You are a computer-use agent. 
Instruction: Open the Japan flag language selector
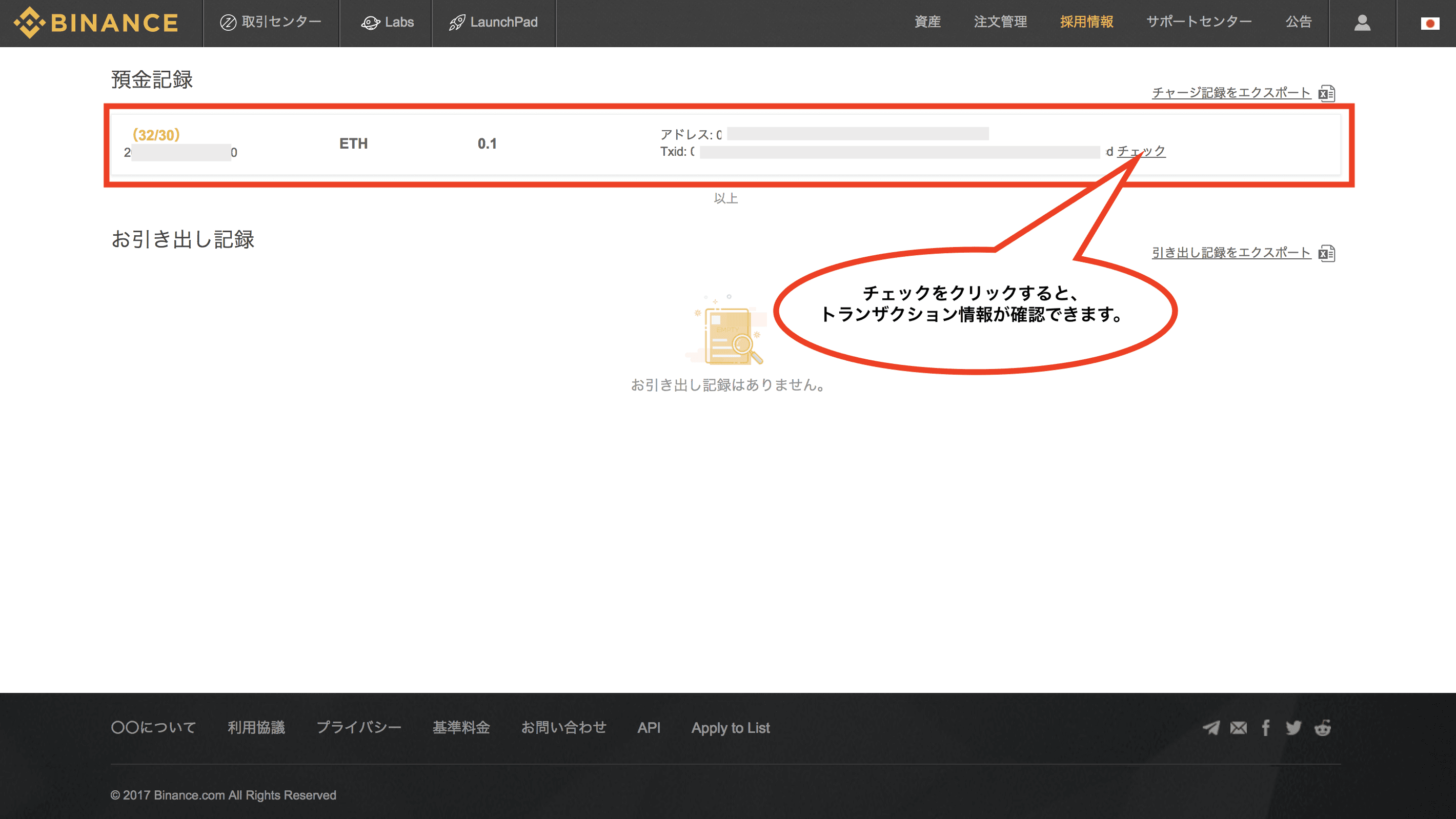tap(1429, 23)
